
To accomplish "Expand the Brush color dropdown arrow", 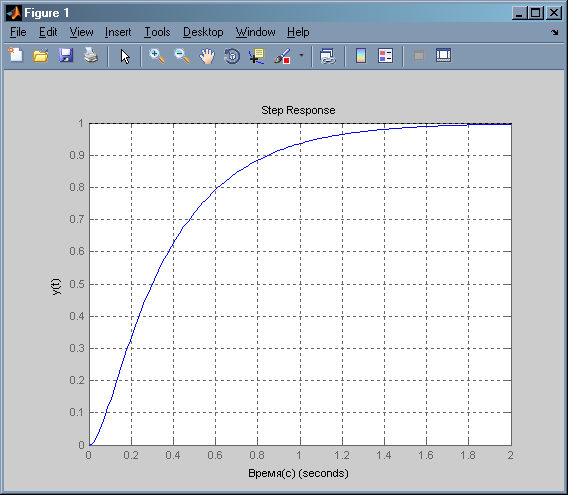I will point(301,56).
